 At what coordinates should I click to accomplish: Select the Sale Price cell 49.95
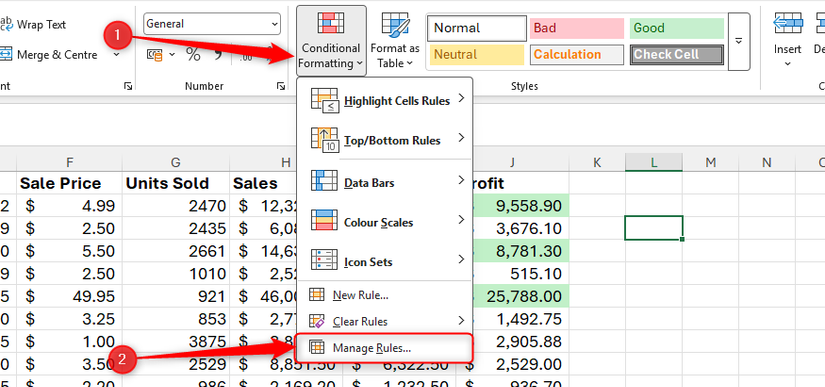click(69, 296)
